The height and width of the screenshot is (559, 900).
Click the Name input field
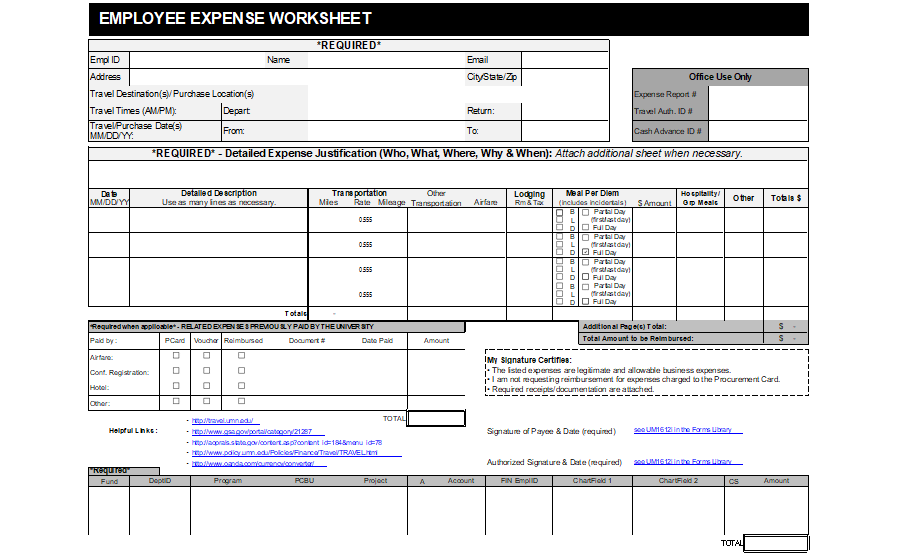(386, 60)
